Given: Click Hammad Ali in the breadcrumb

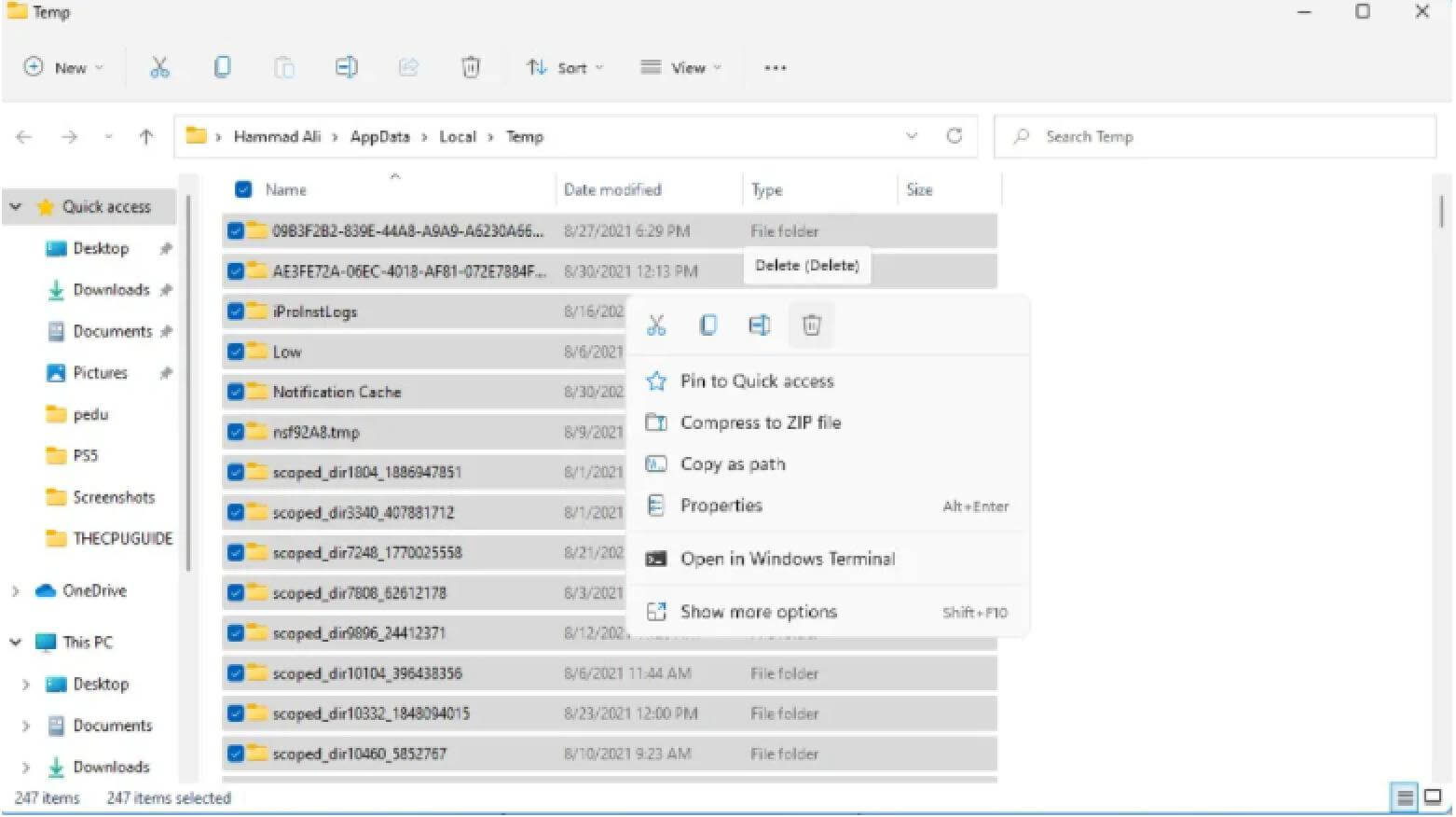Looking at the screenshot, I should (277, 136).
